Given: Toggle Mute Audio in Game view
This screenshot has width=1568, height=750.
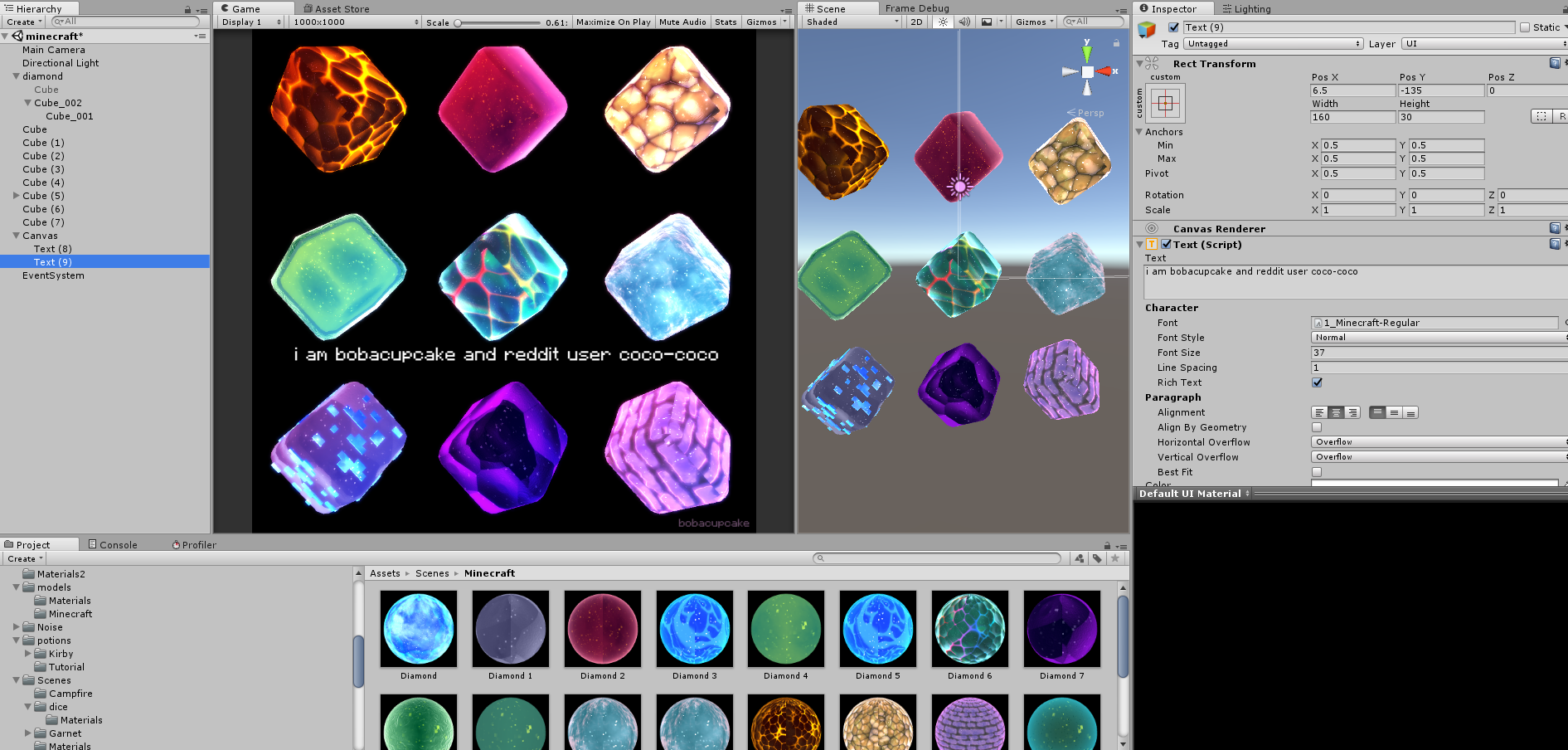Looking at the screenshot, I should click(682, 22).
